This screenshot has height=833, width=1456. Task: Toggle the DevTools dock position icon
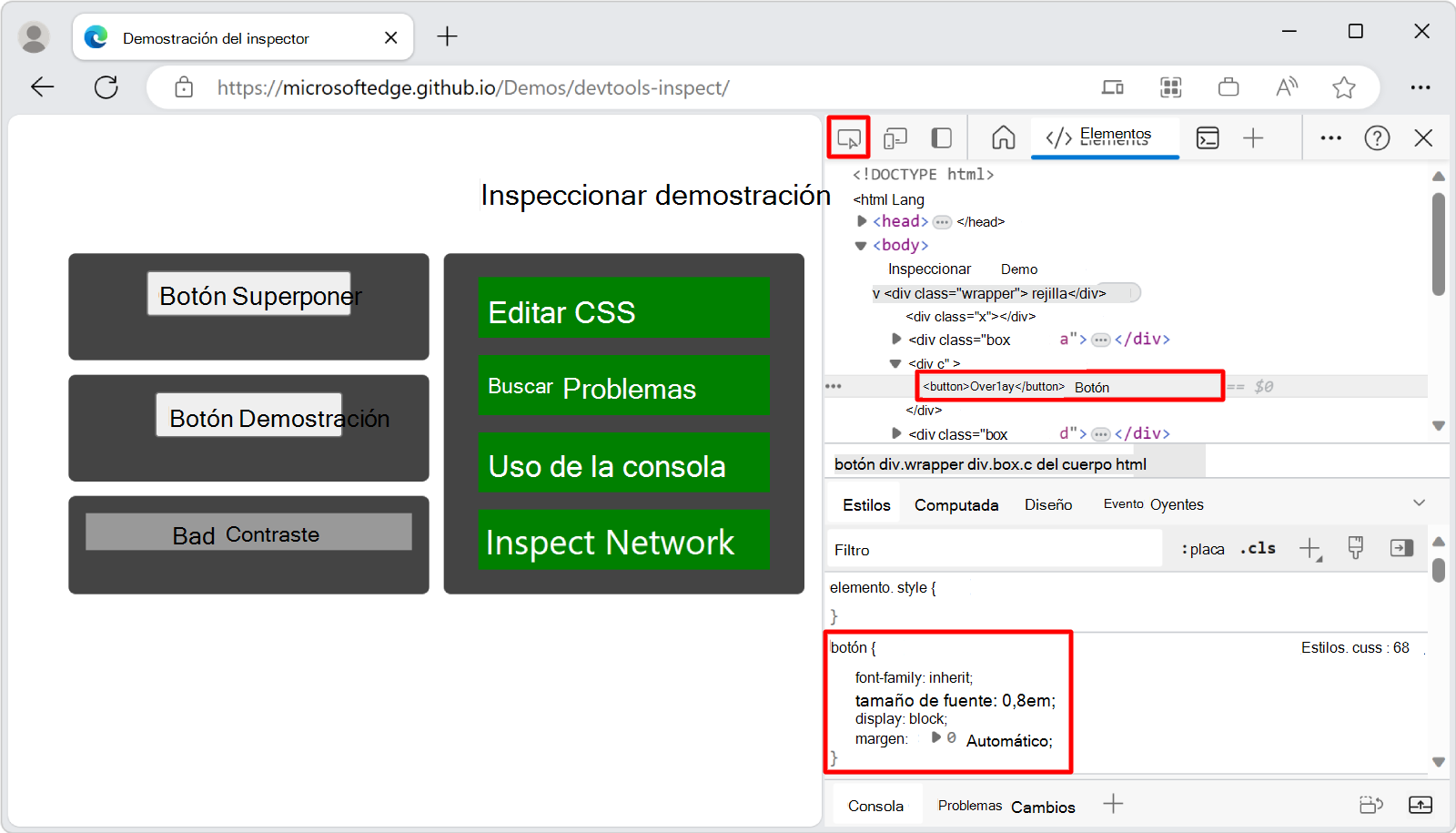940,137
